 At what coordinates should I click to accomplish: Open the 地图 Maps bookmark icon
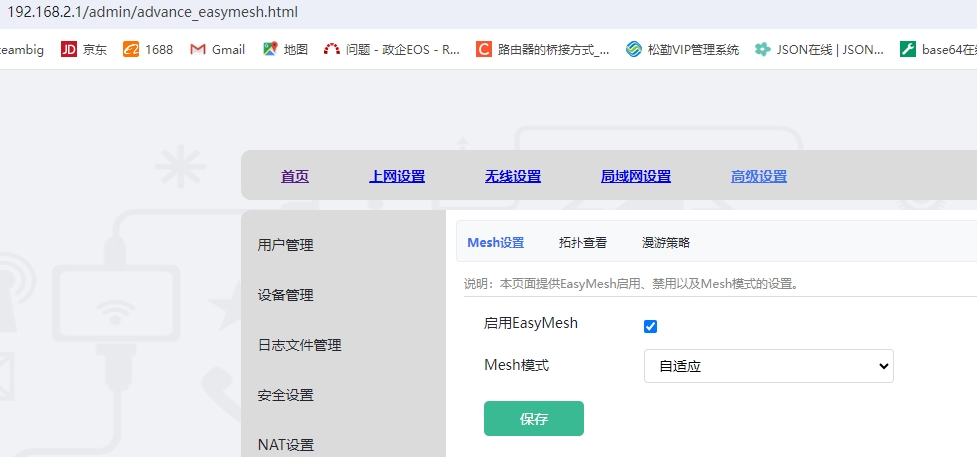click(x=269, y=49)
